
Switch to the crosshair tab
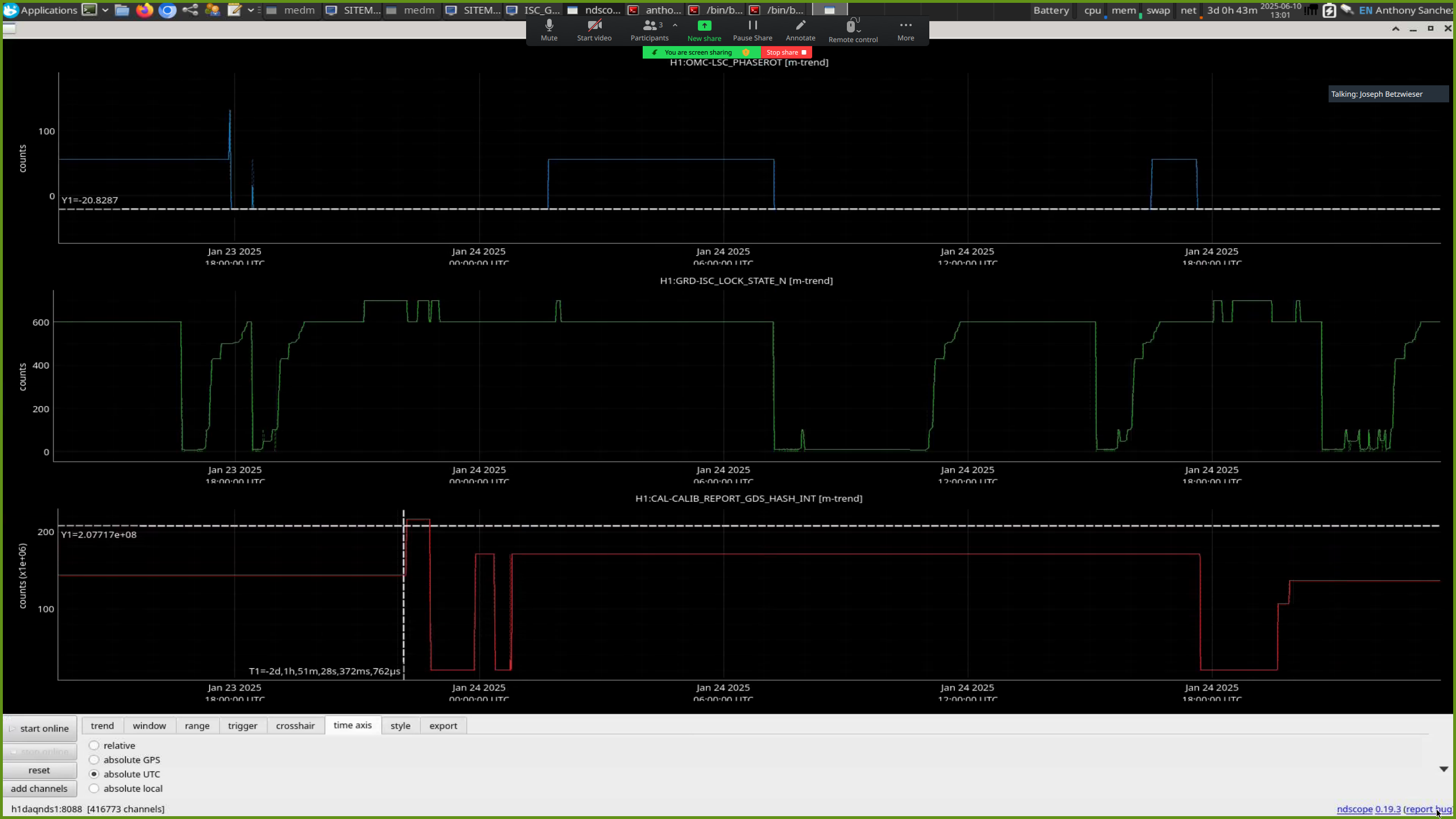tap(295, 726)
